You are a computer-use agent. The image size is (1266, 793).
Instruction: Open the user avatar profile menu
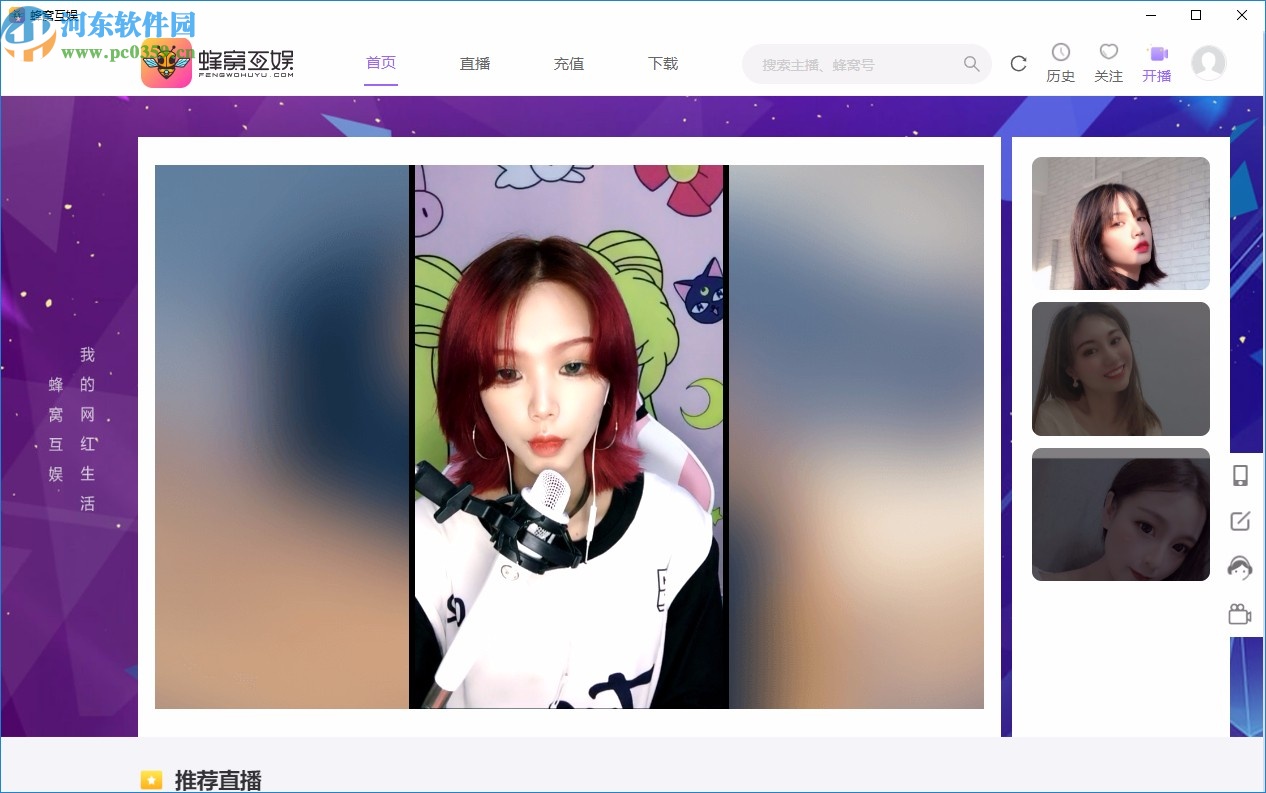(x=1209, y=62)
